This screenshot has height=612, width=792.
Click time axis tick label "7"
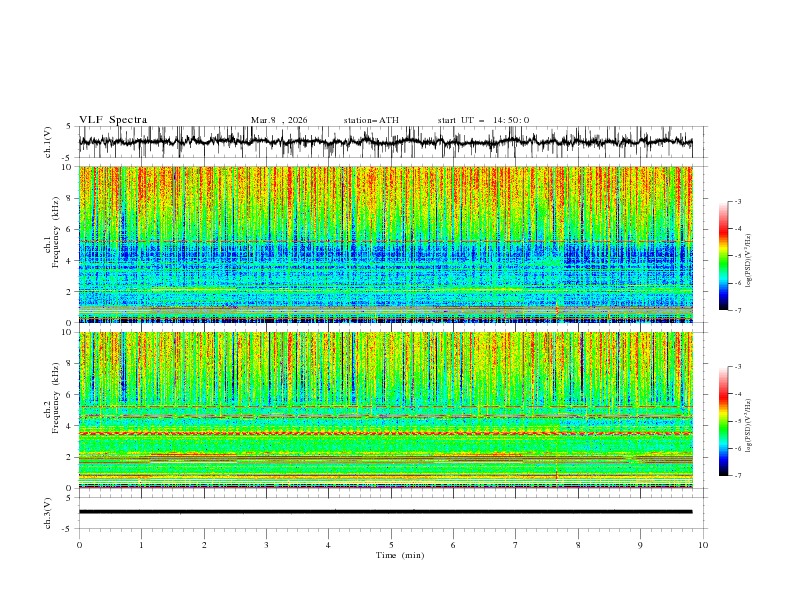point(516,545)
